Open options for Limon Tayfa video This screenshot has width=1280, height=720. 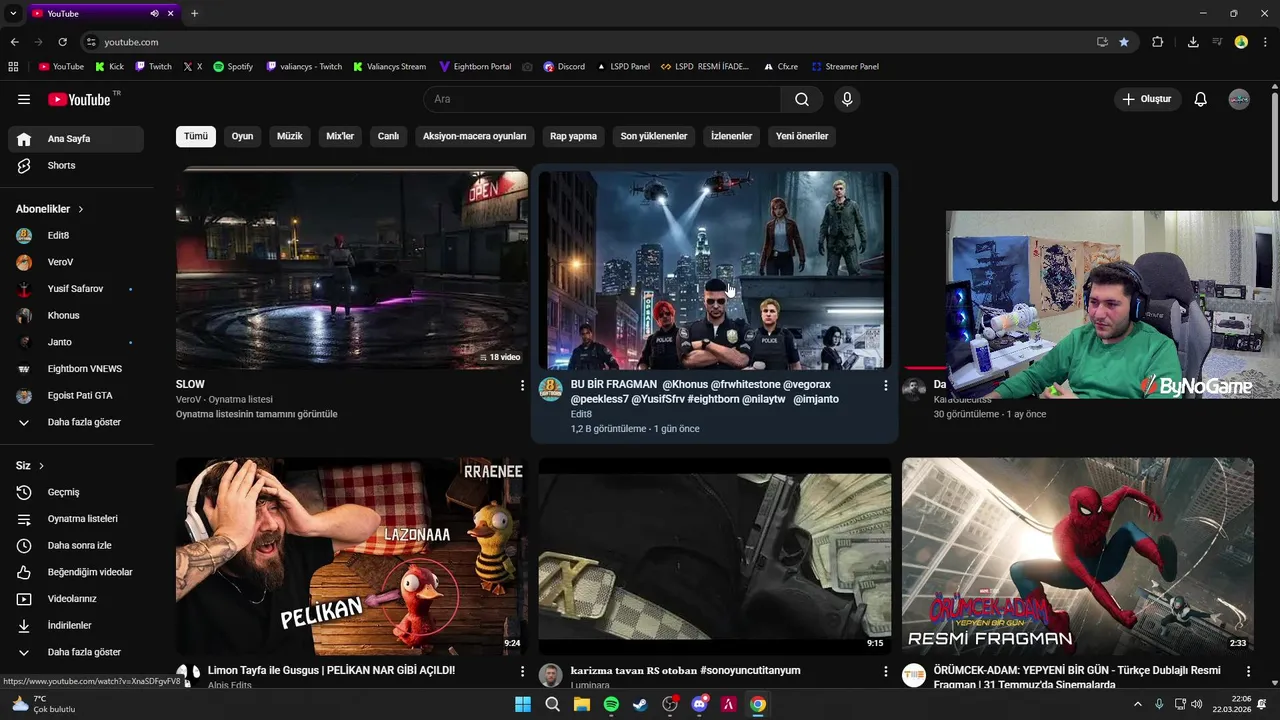tap(522, 671)
